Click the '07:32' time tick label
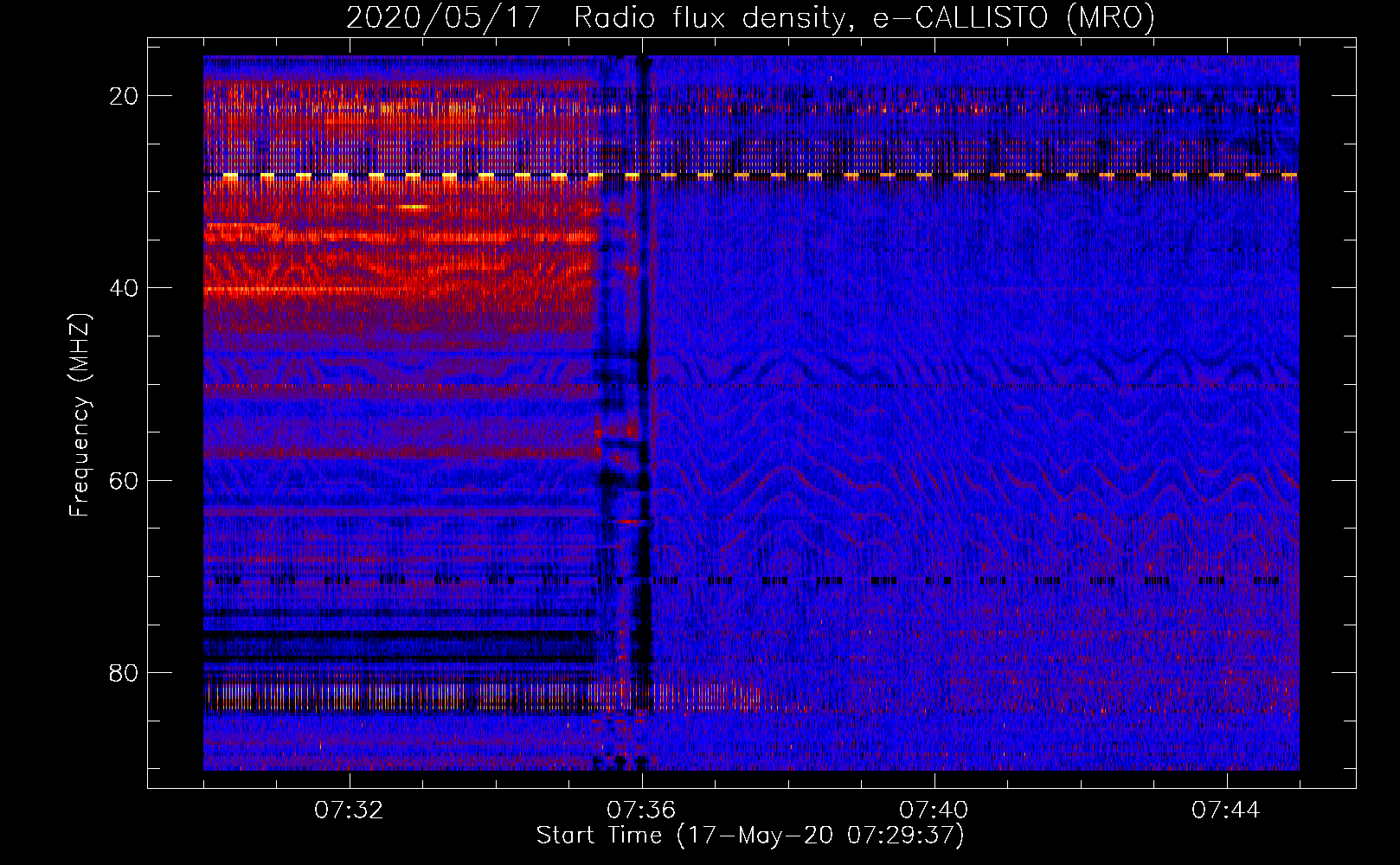This screenshot has height=865, width=1400. pyautogui.click(x=349, y=811)
